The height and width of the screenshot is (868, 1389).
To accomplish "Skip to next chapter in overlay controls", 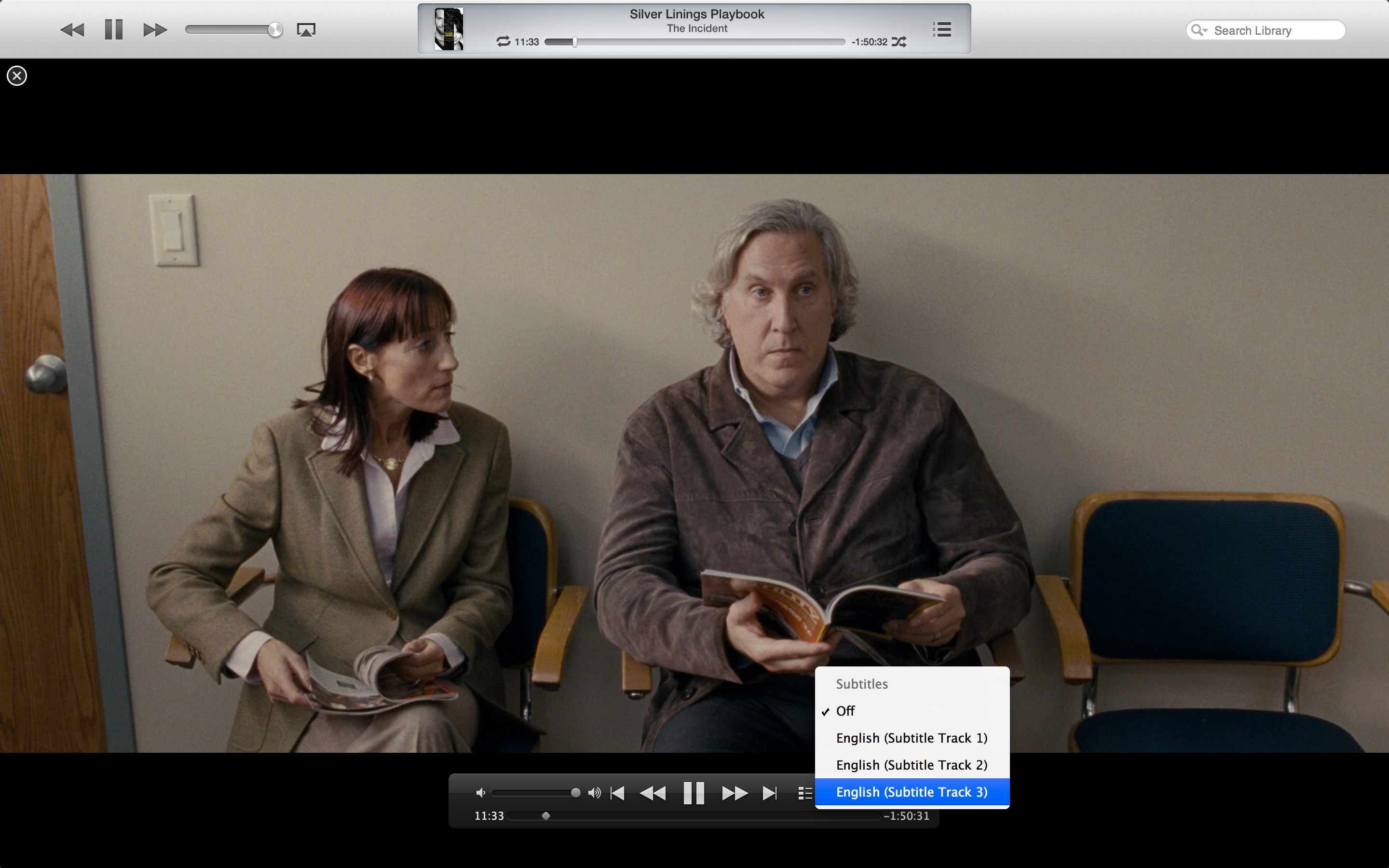I will (x=770, y=793).
